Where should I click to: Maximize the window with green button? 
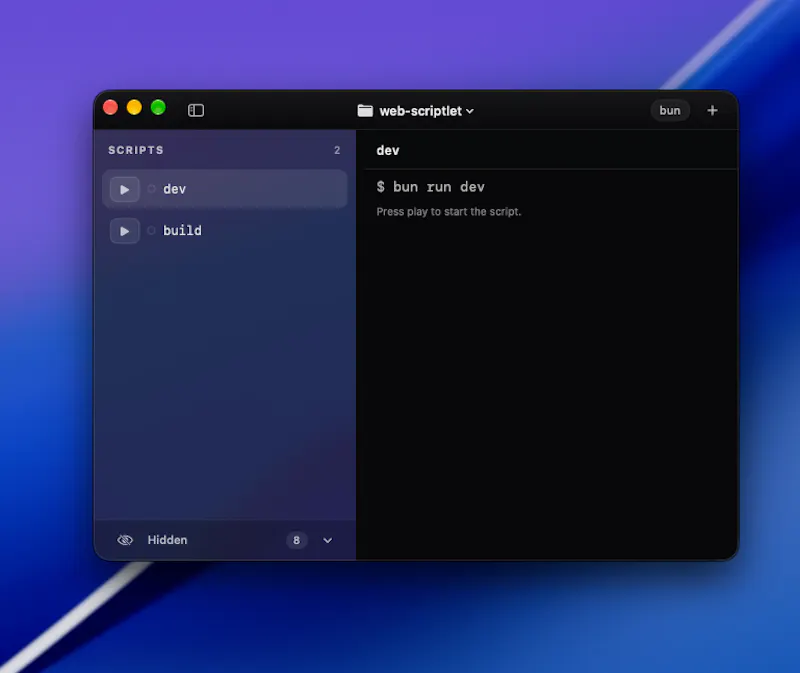click(x=158, y=107)
